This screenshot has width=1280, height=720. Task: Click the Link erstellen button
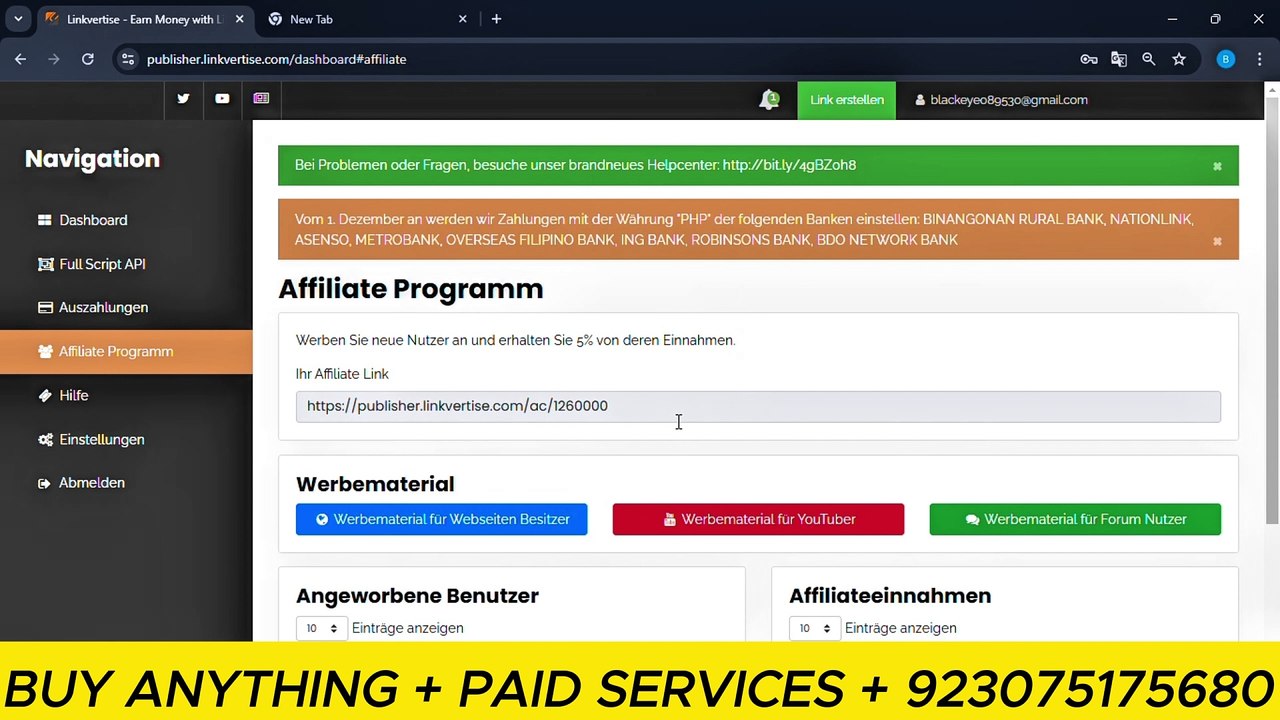click(x=847, y=100)
